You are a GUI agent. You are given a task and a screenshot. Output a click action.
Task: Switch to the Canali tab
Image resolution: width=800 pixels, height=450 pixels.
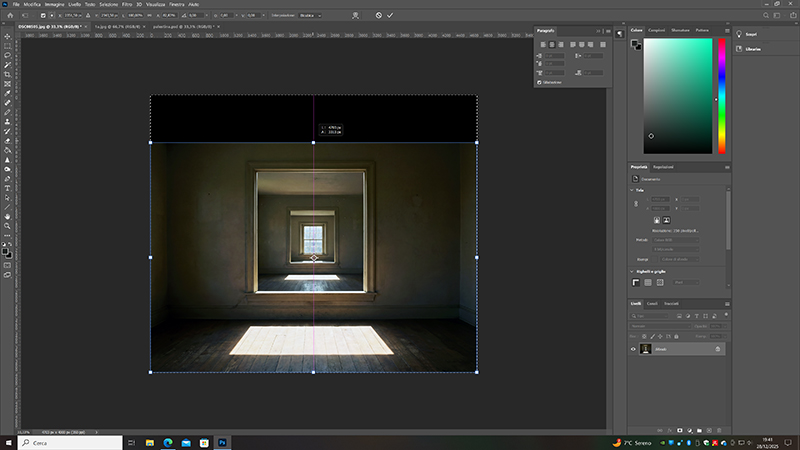point(652,303)
